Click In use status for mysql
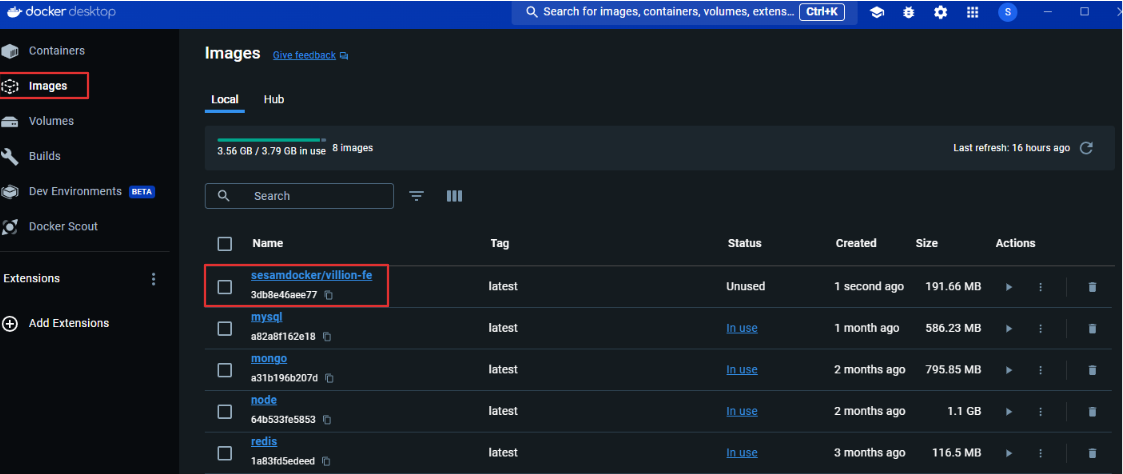The width and height of the screenshot is (1123, 474). pos(742,328)
